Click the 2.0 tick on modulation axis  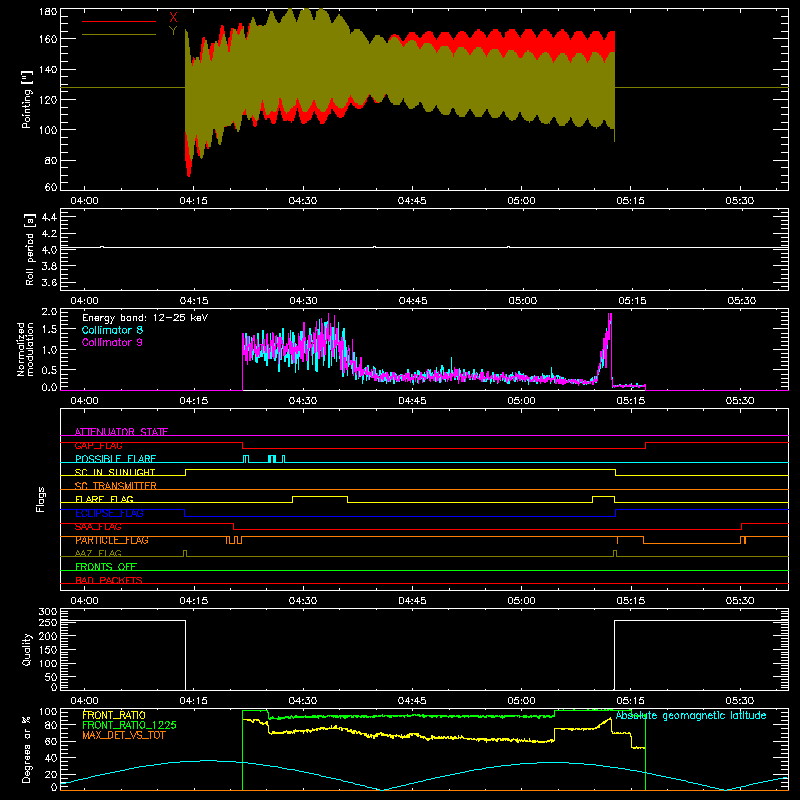click(49, 311)
